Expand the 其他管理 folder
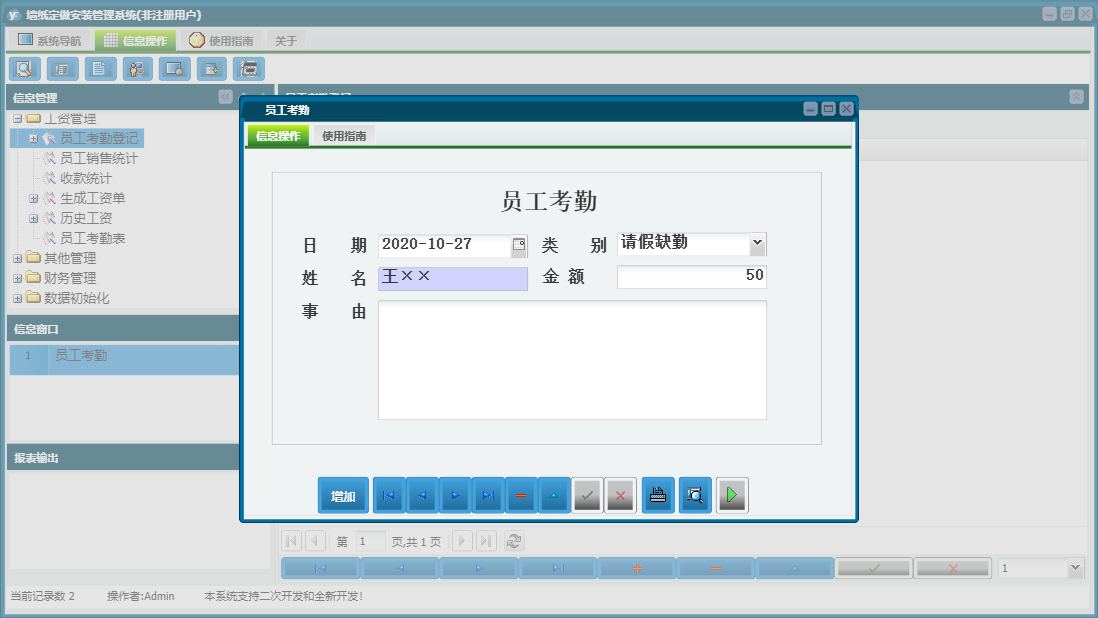Screen dimensions: 1098x618 tap(18, 258)
